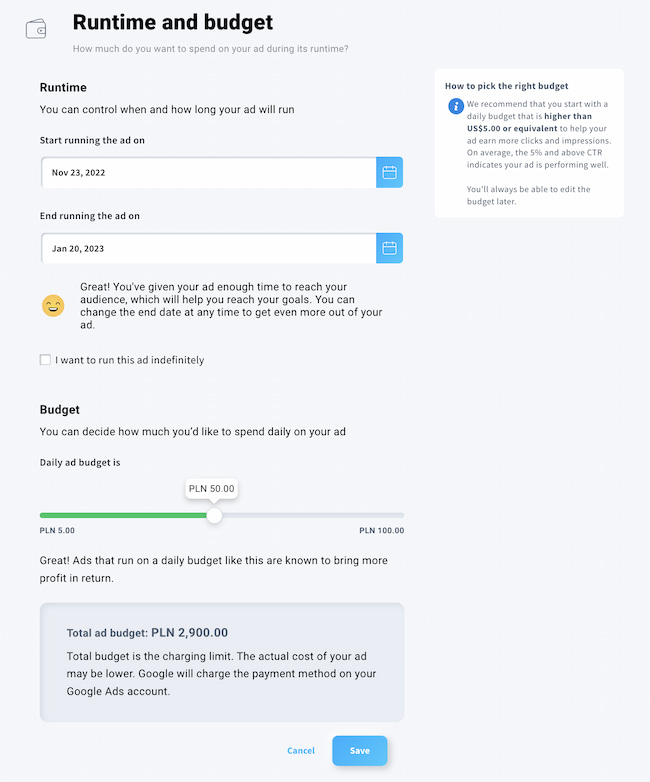Click the wallet icon beside the title

[x=36, y=29]
